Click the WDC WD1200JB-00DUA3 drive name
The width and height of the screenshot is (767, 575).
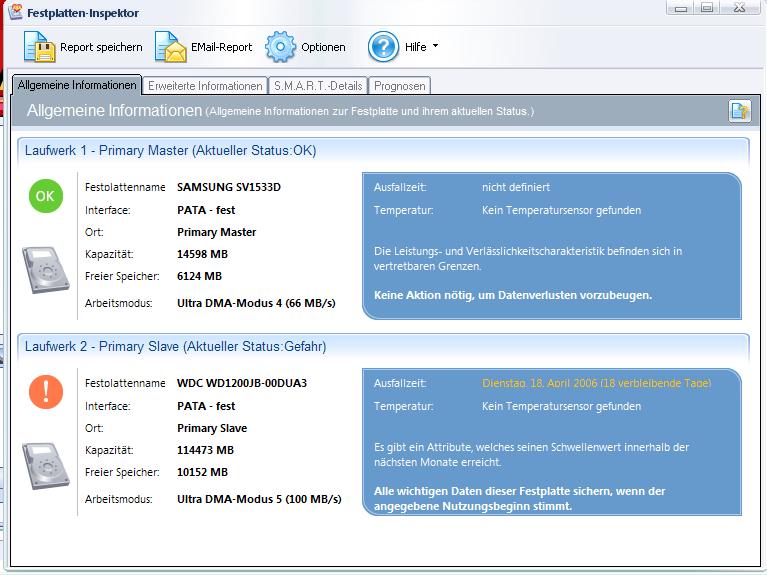(242, 383)
